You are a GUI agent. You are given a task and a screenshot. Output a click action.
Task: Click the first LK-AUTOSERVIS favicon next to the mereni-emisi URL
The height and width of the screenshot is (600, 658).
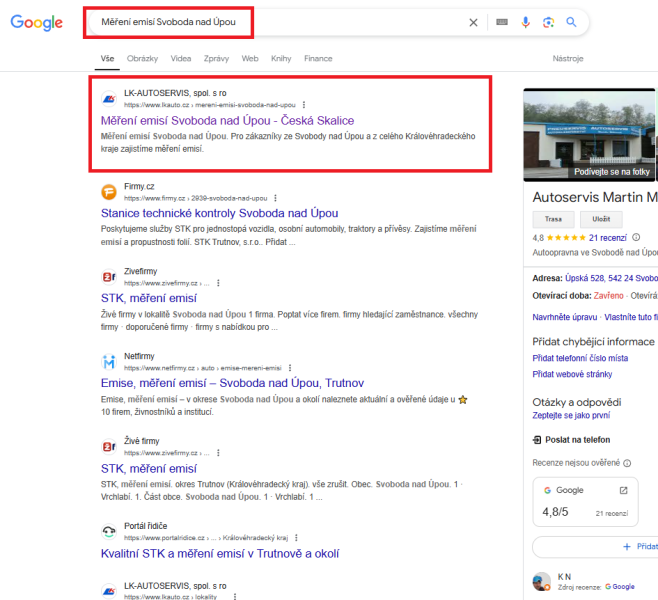pyautogui.click(x=109, y=99)
